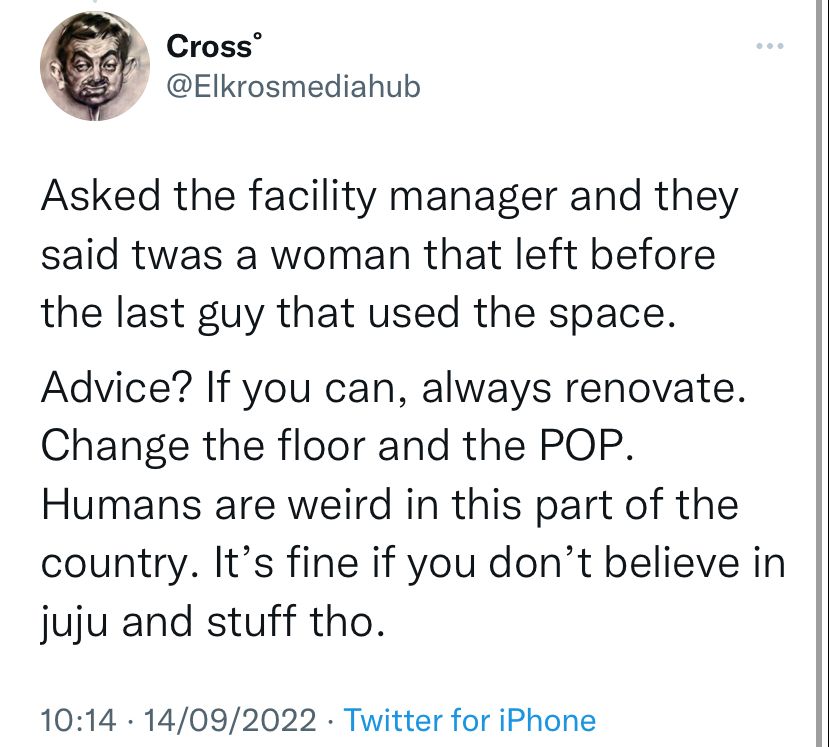Select the word 'POP' in the tweet

pos(581,446)
